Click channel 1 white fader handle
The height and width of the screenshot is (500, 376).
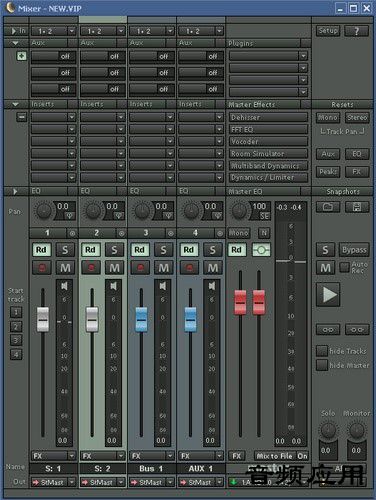click(x=43, y=319)
